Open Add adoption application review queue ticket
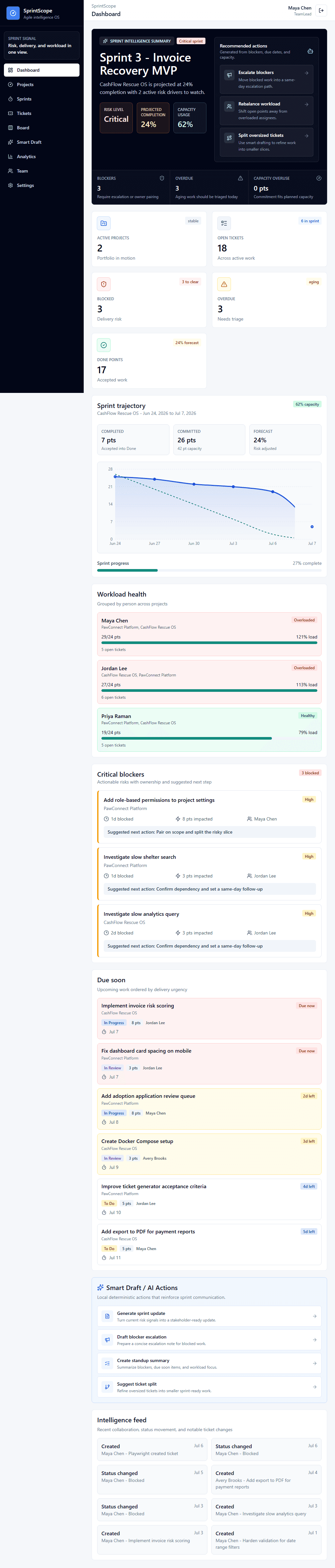Screen dimensions: 335x1568 coord(209,1109)
